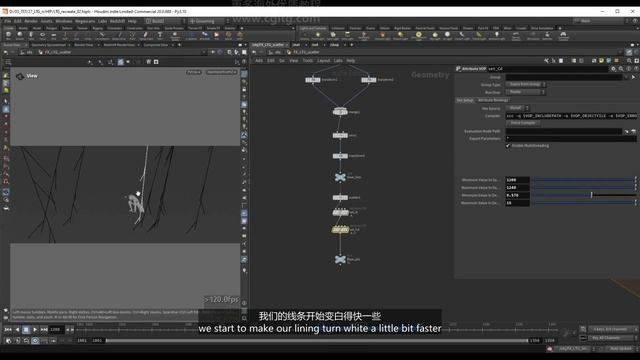Viewport: 640px width, 360px height.
Task: Open the Vex Source dropdown
Action: point(517,108)
